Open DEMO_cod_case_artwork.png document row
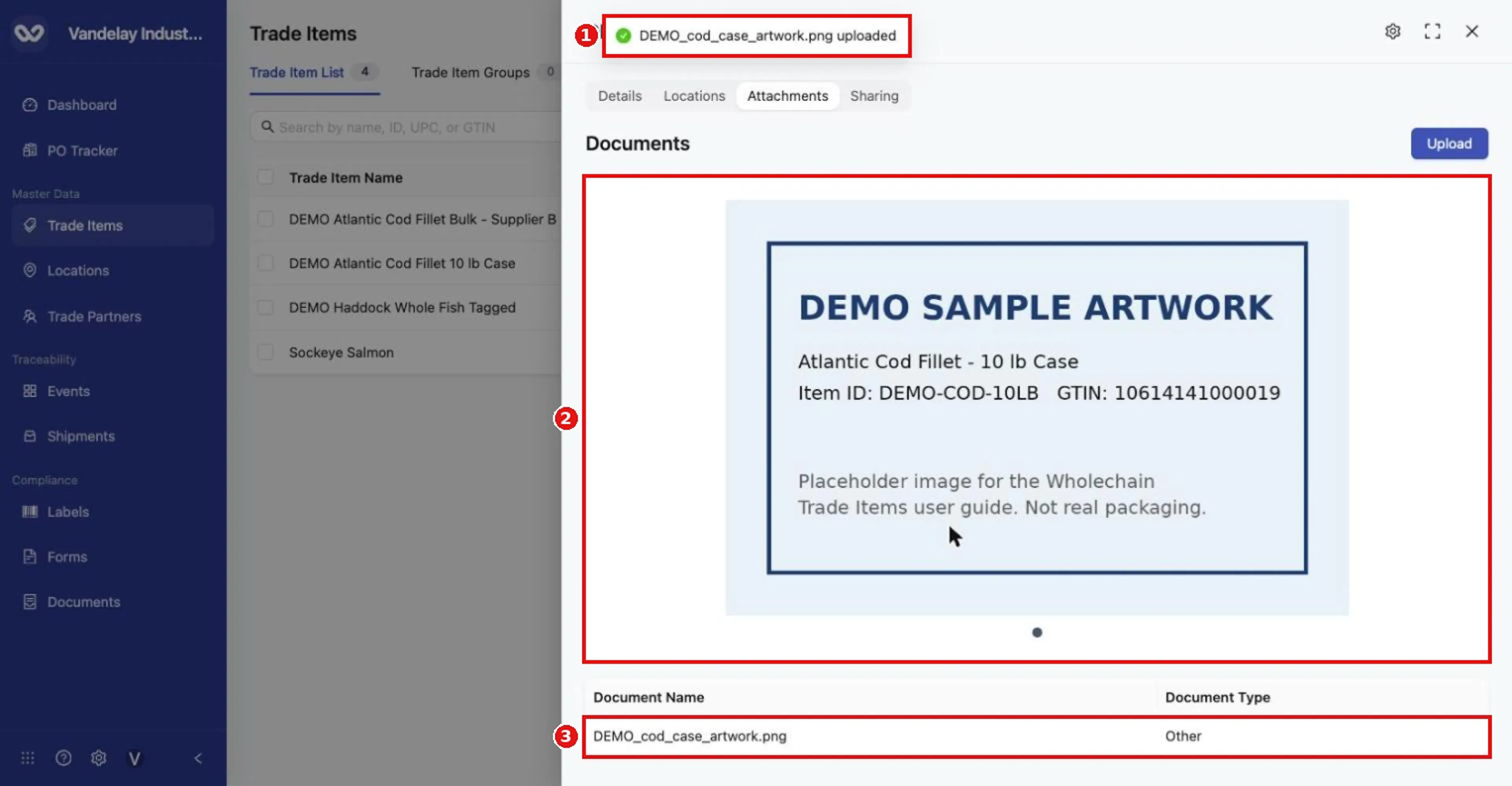 coord(1037,736)
